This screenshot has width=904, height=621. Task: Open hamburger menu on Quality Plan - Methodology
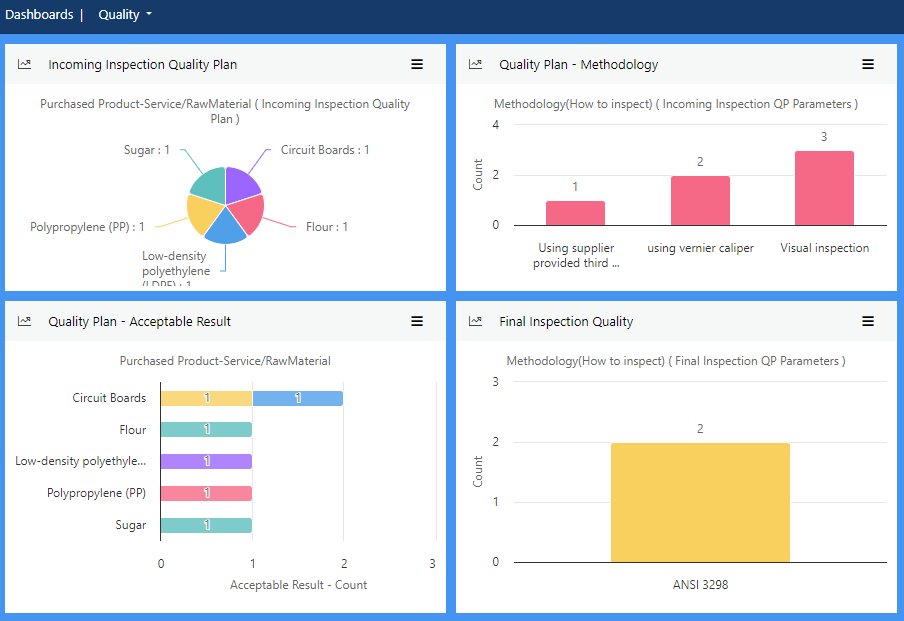pyautogui.click(x=868, y=64)
